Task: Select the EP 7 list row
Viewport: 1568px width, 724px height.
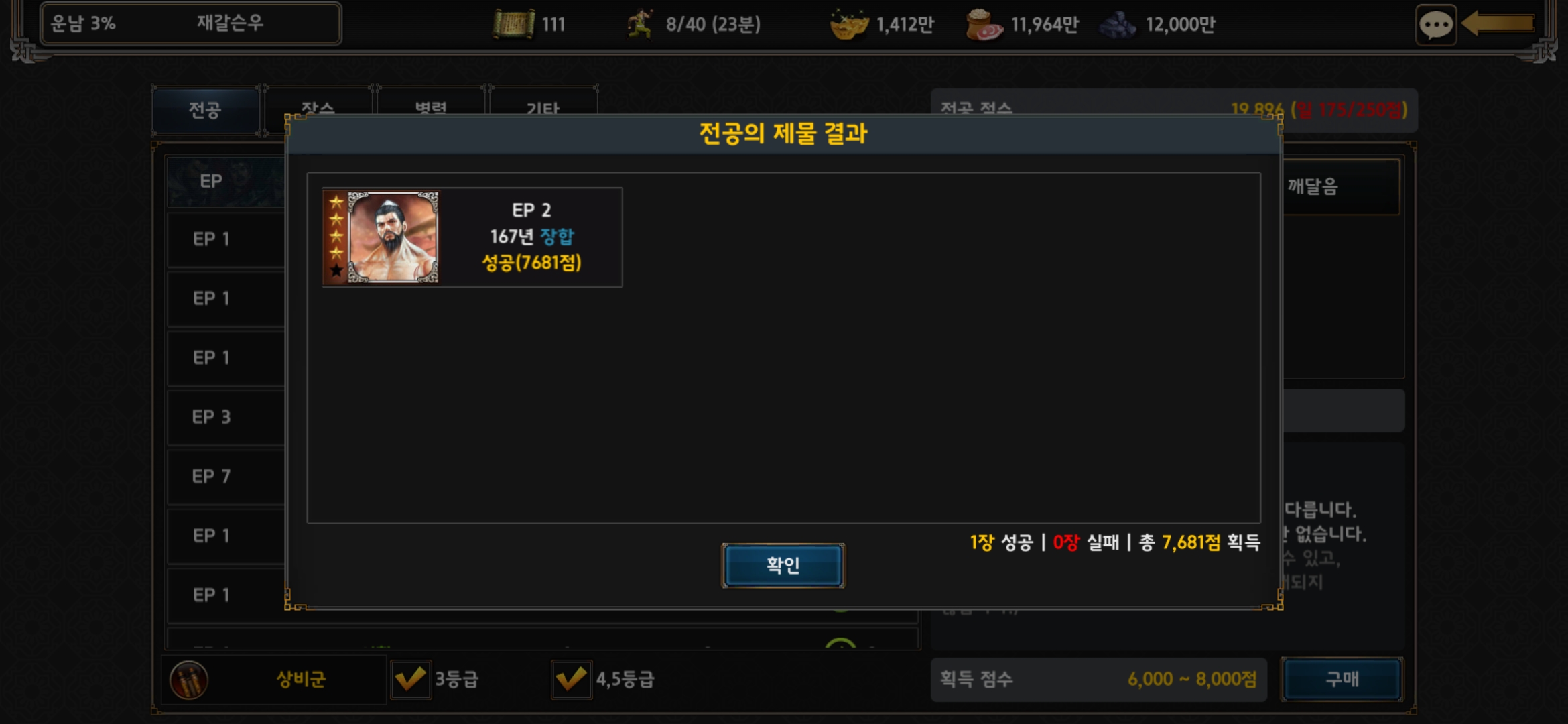Action: click(226, 477)
